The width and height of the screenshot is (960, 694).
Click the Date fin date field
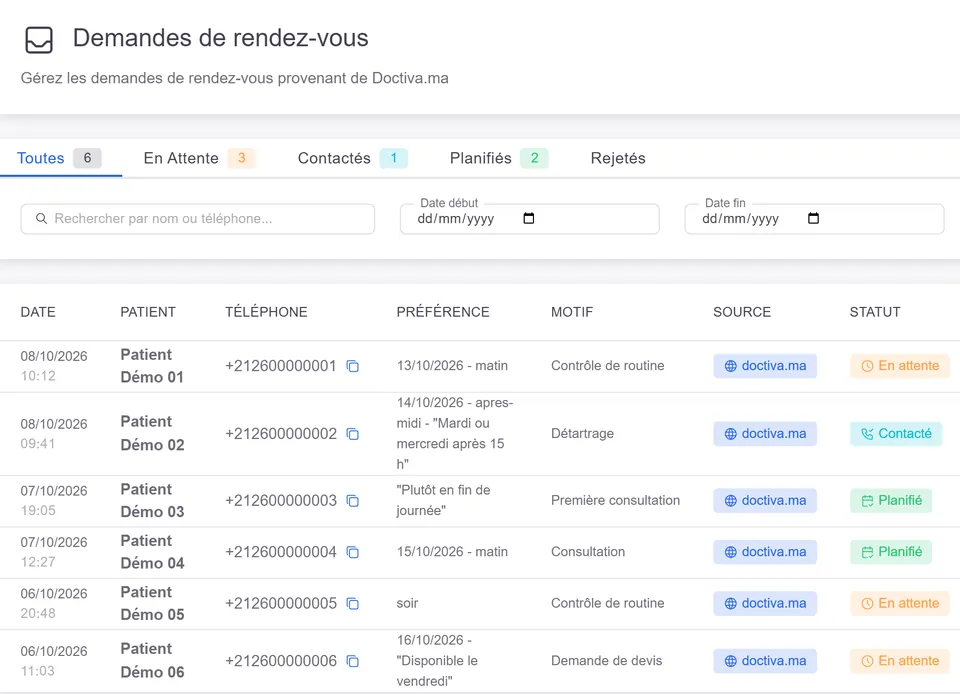814,219
